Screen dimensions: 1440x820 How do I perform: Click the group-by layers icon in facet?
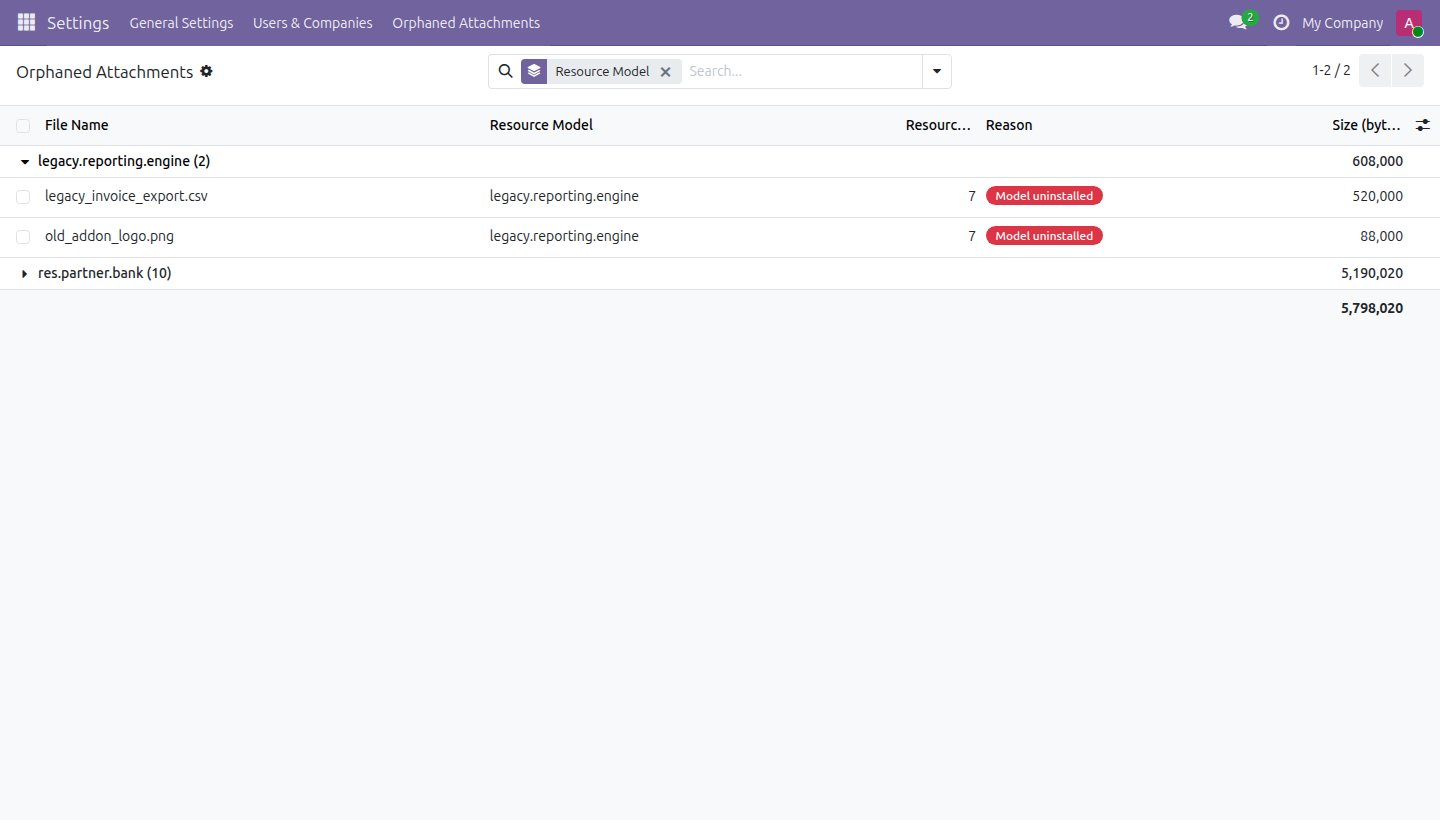point(534,71)
